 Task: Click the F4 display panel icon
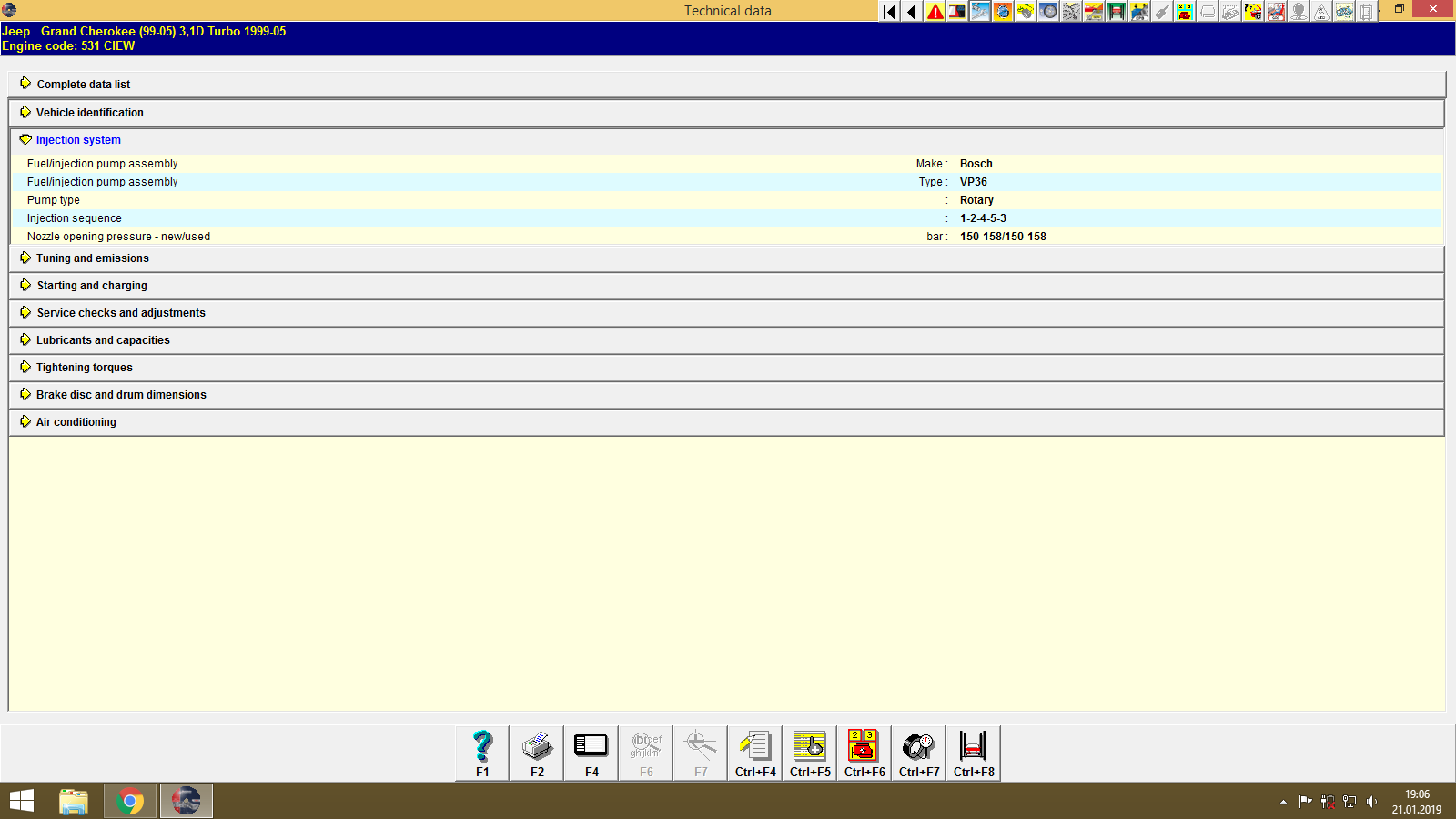pos(591,752)
